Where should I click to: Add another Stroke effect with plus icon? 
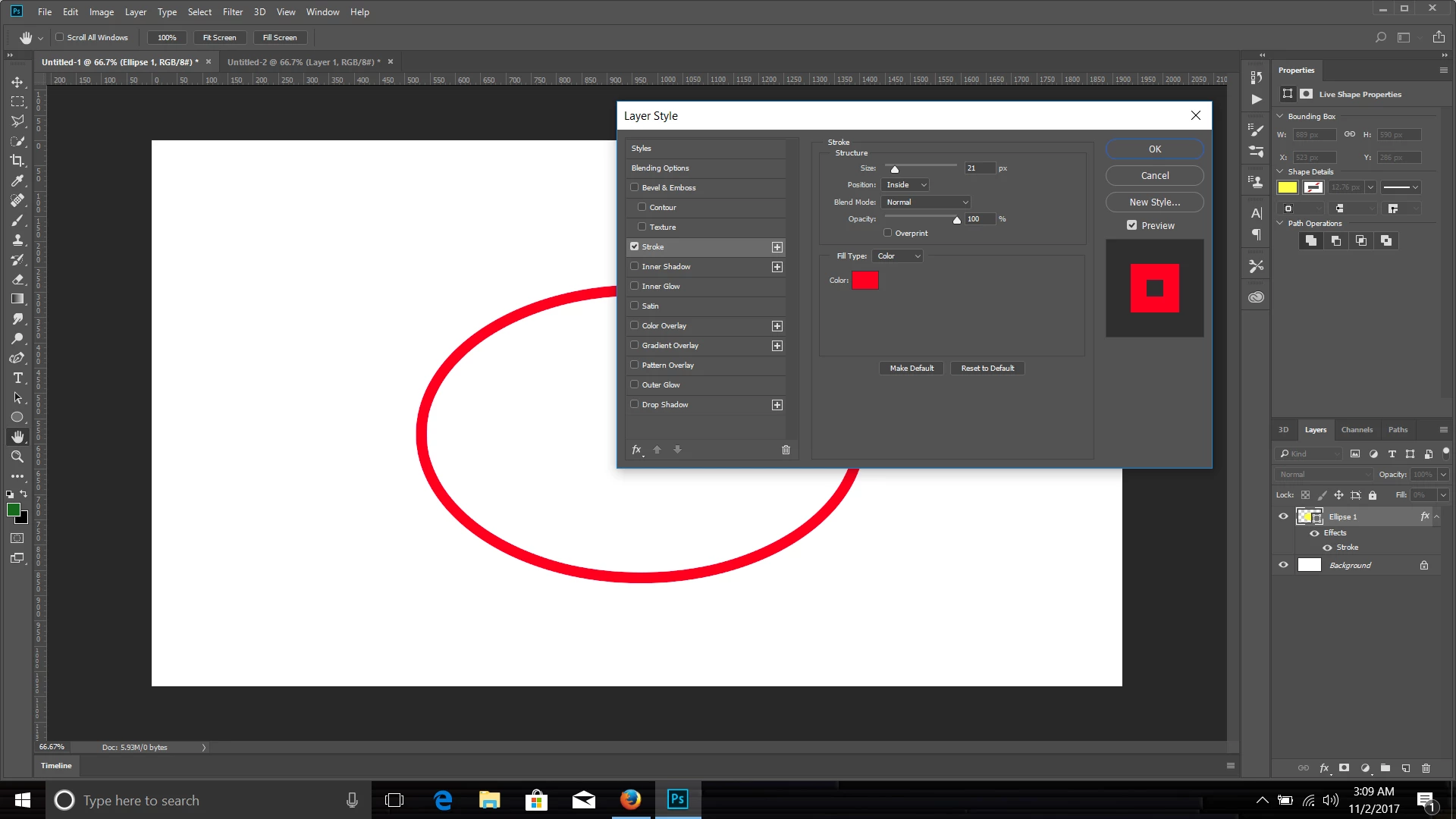pos(777,247)
